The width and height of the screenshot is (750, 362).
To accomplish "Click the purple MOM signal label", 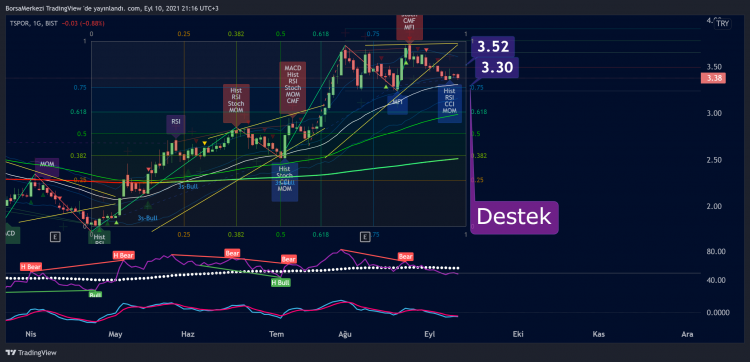I will (x=47, y=164).
